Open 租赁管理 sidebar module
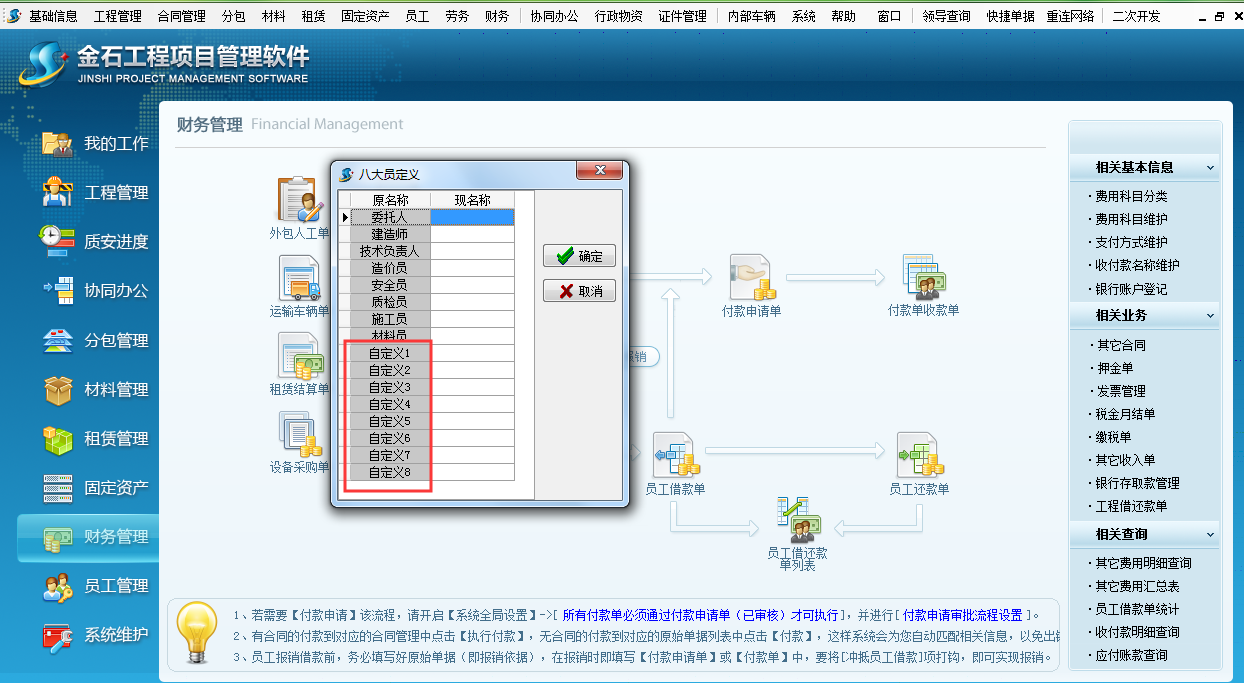Image resolution: width=1244 pixels, height=683 pixels. pyautogui.click(x=95, y=439)
